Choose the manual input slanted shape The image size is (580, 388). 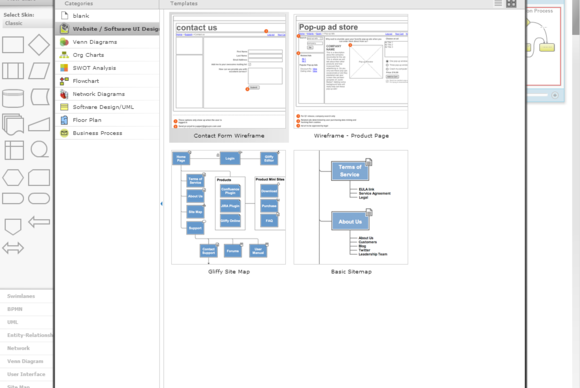pyautogui.click(x=39, y=125)
